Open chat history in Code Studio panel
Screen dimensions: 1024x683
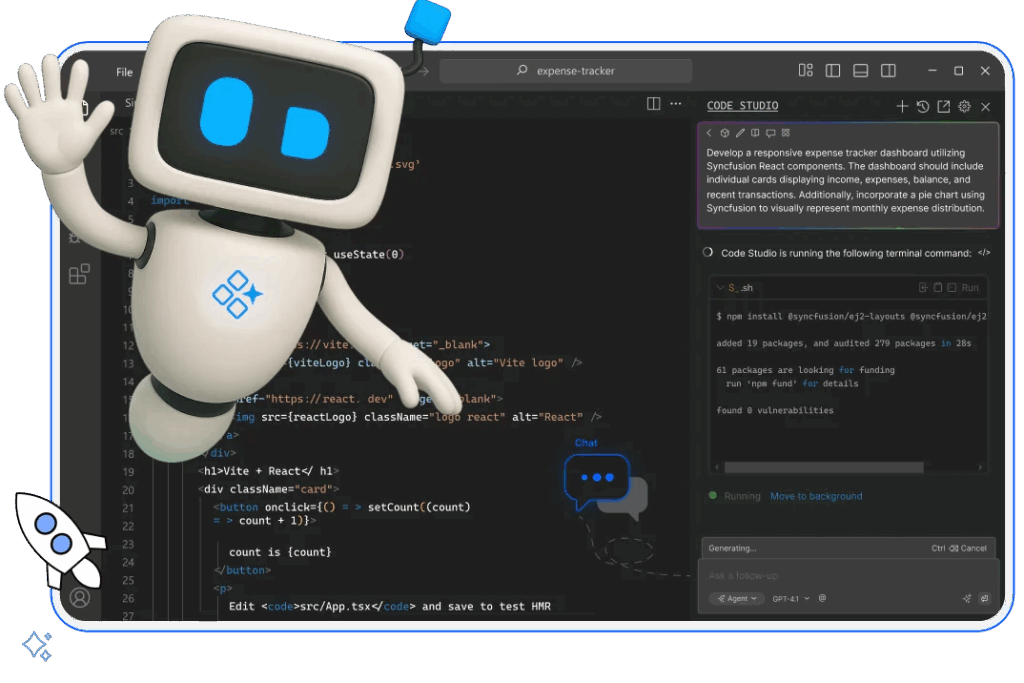(923, 106)
